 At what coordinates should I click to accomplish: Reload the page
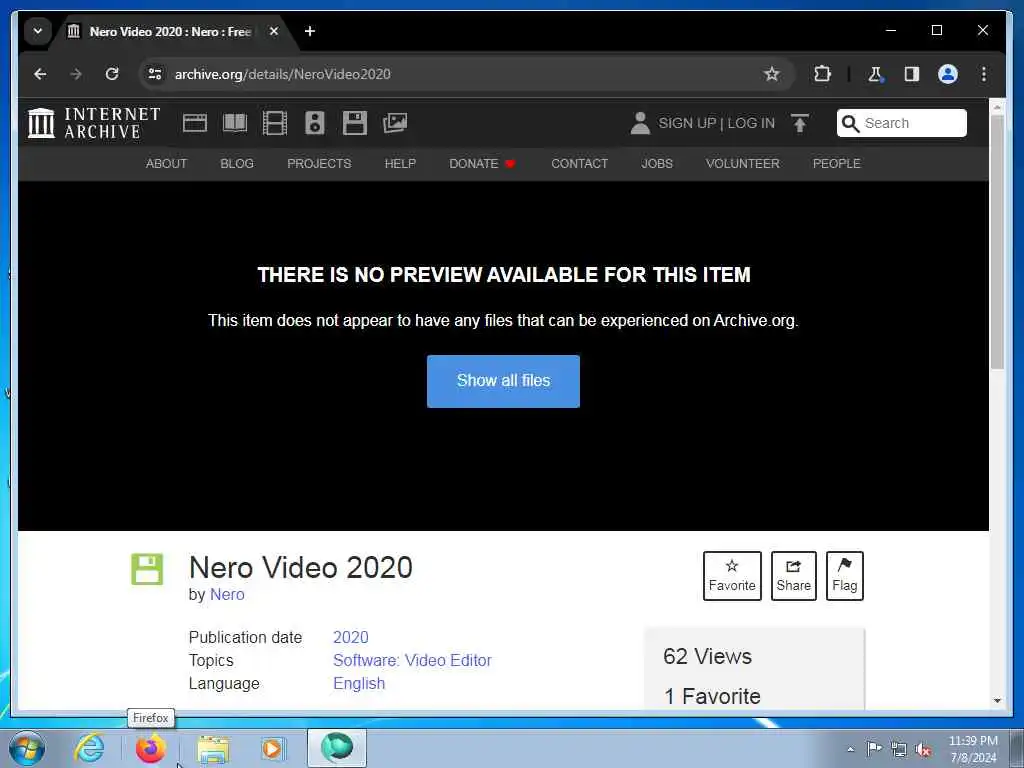pos(112,74)
